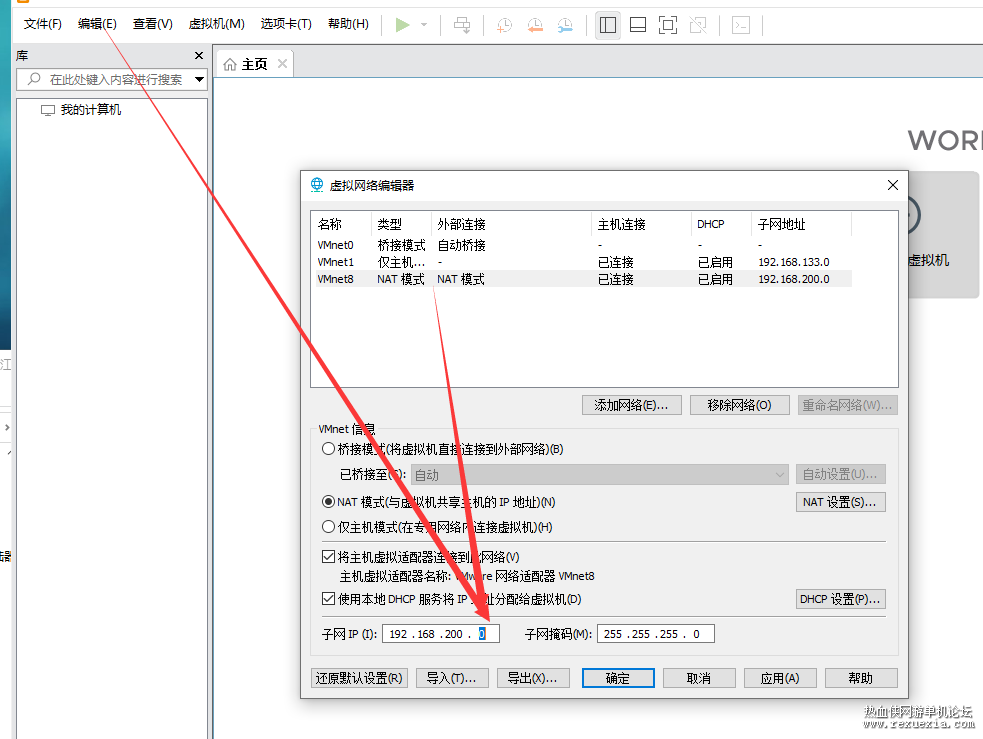983x739 pixels.
Task: Click the computer icon beside 我的计算机
Action: tap(48, 110)
